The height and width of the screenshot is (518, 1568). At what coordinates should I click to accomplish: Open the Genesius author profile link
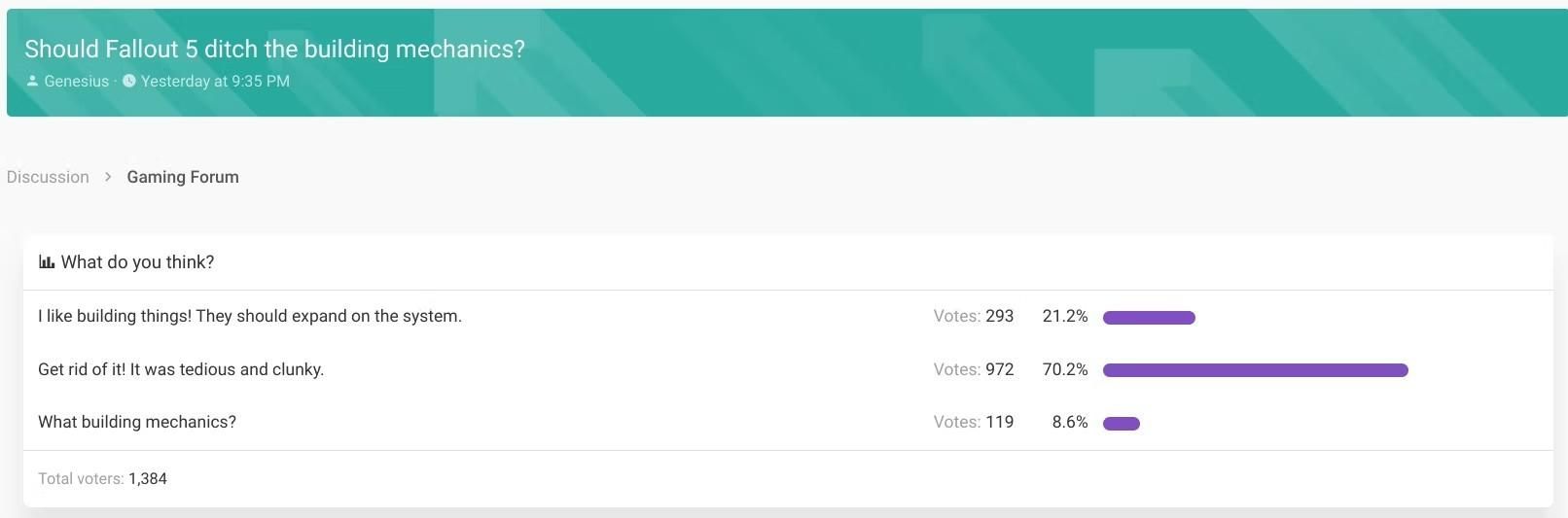76,81
